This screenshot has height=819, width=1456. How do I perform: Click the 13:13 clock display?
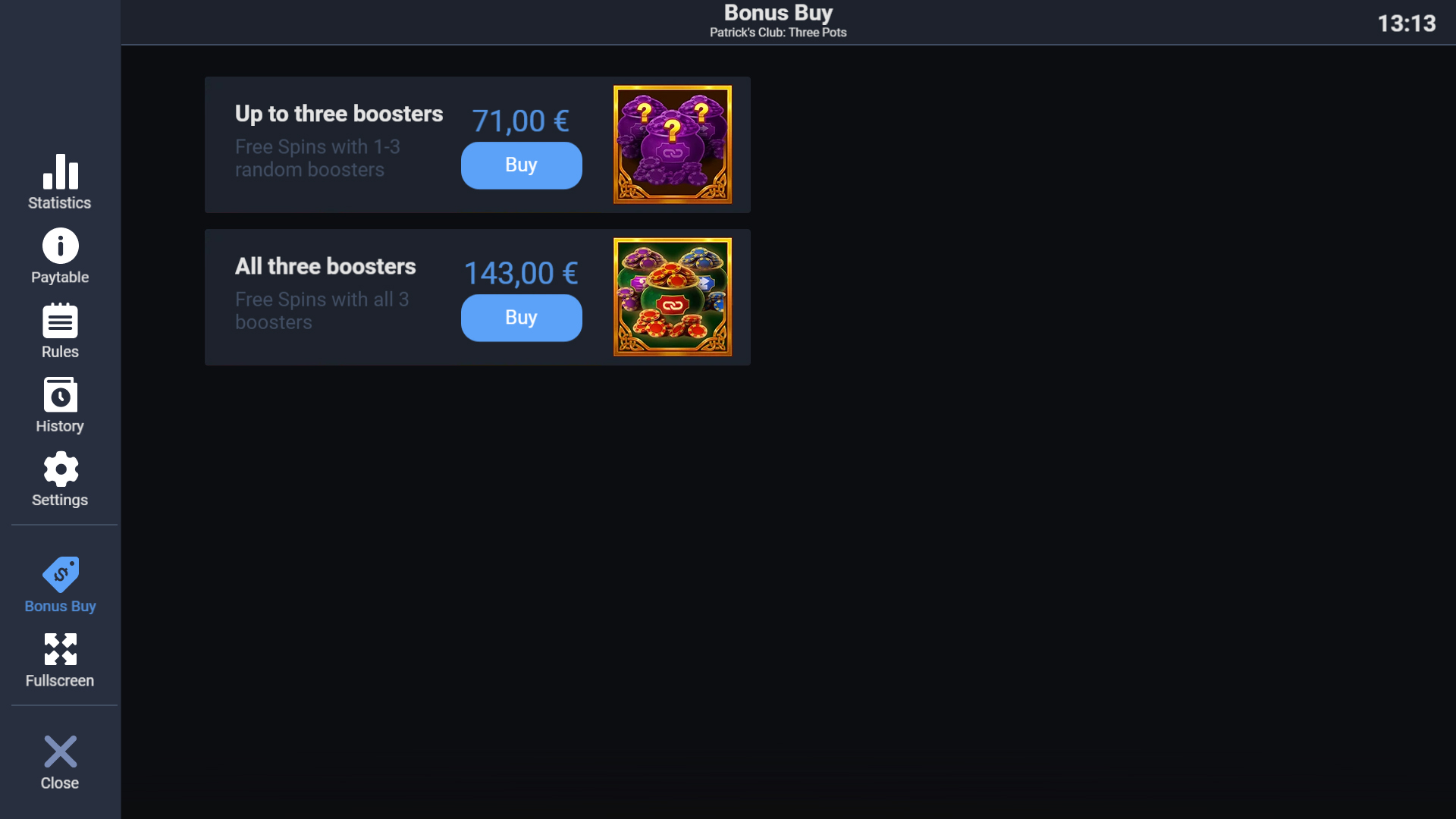click(x=1407, y=24)
